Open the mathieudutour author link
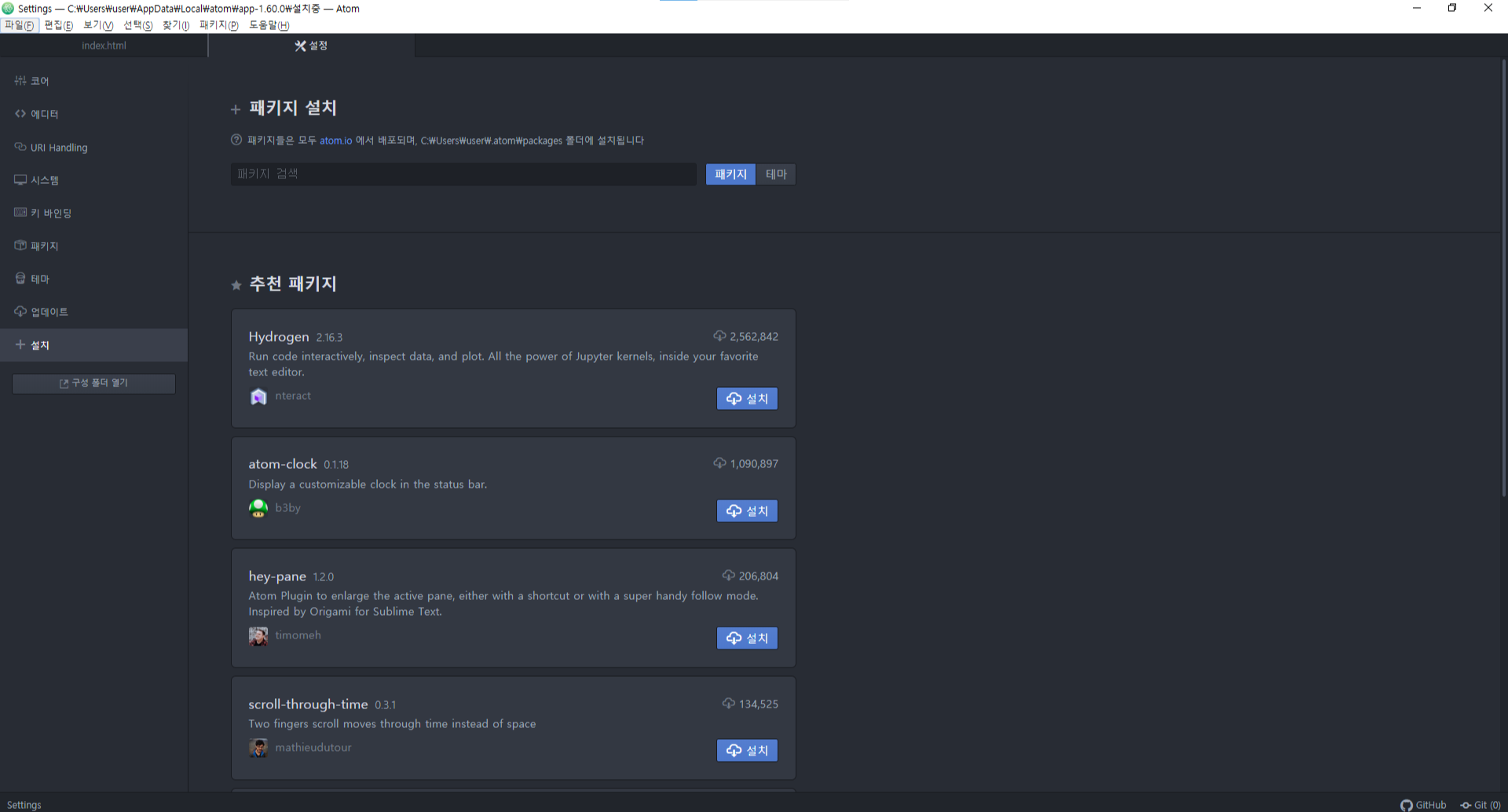1508x812 pixels. tap(313, 748)
